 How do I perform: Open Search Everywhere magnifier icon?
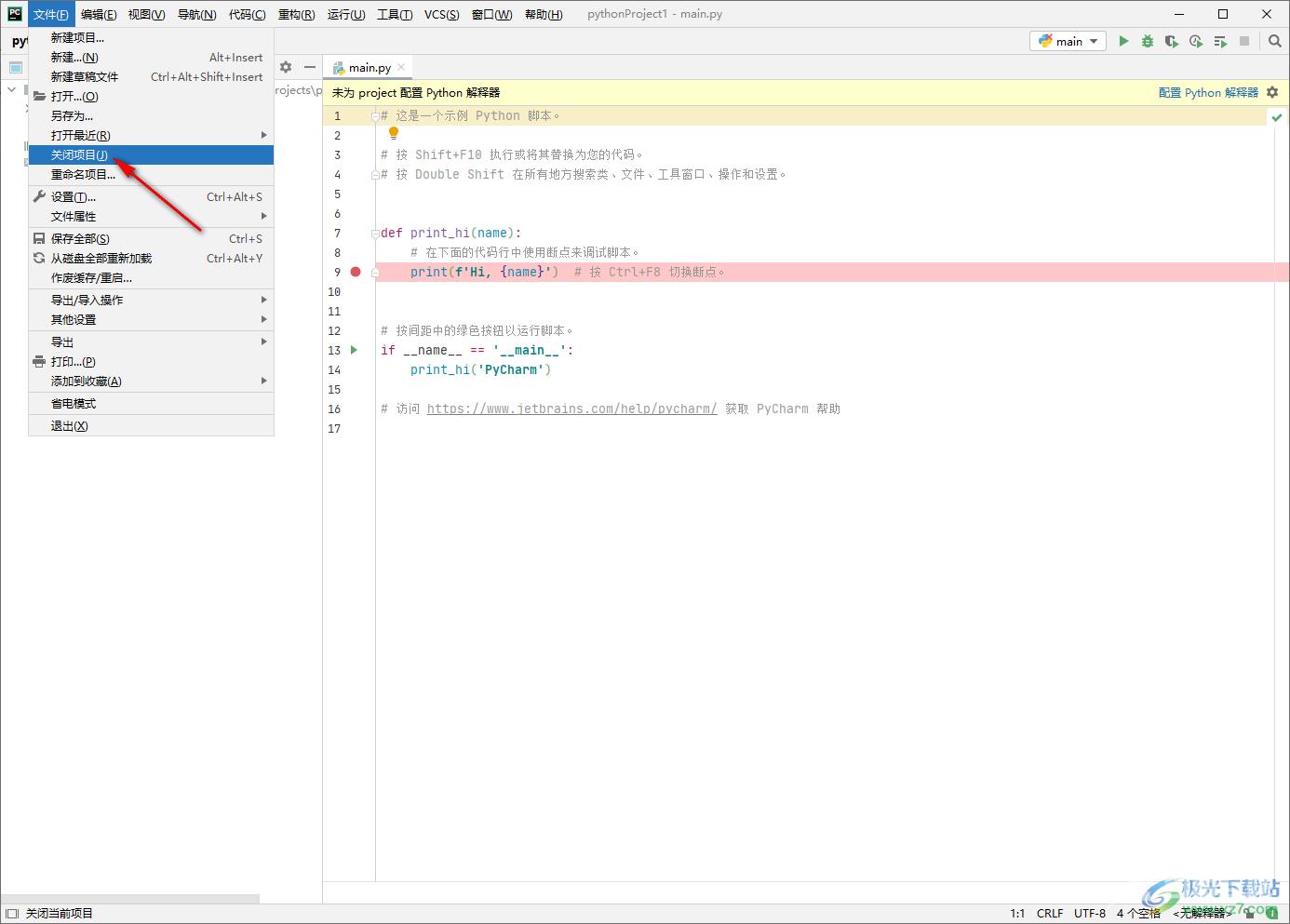[x=1275, y=41]
